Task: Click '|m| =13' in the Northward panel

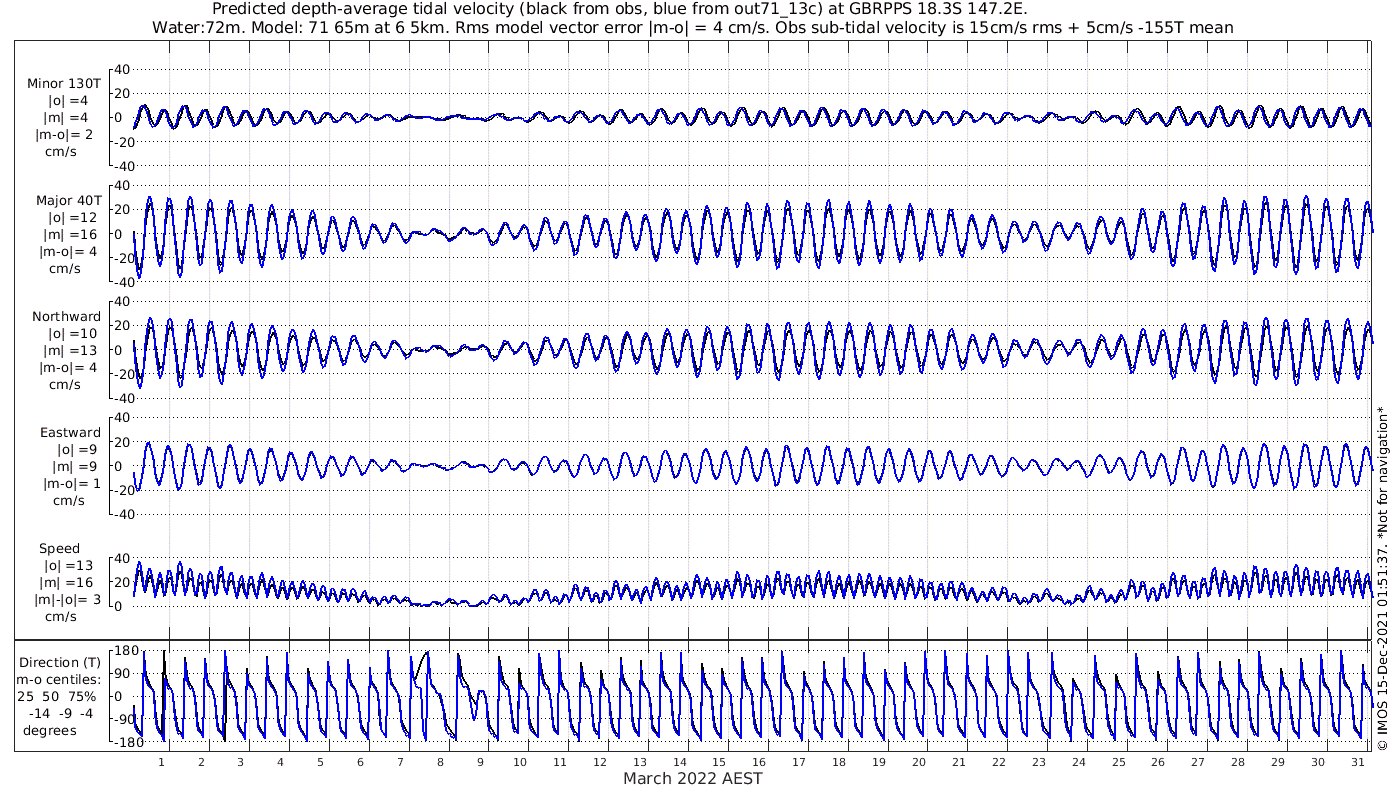Action: [69, 351]
